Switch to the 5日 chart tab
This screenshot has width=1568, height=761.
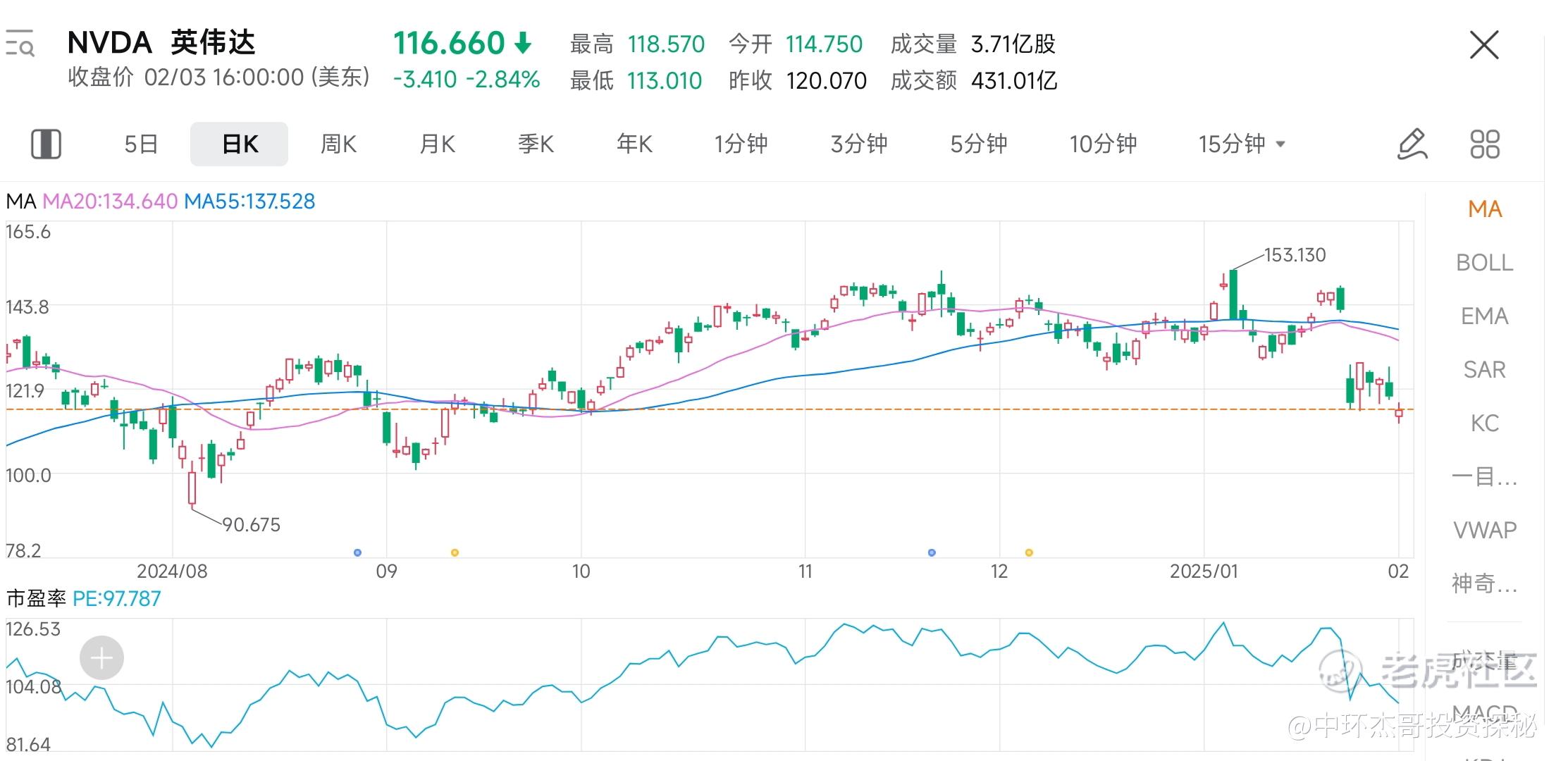pyautogui.click(x=141, y=144)
